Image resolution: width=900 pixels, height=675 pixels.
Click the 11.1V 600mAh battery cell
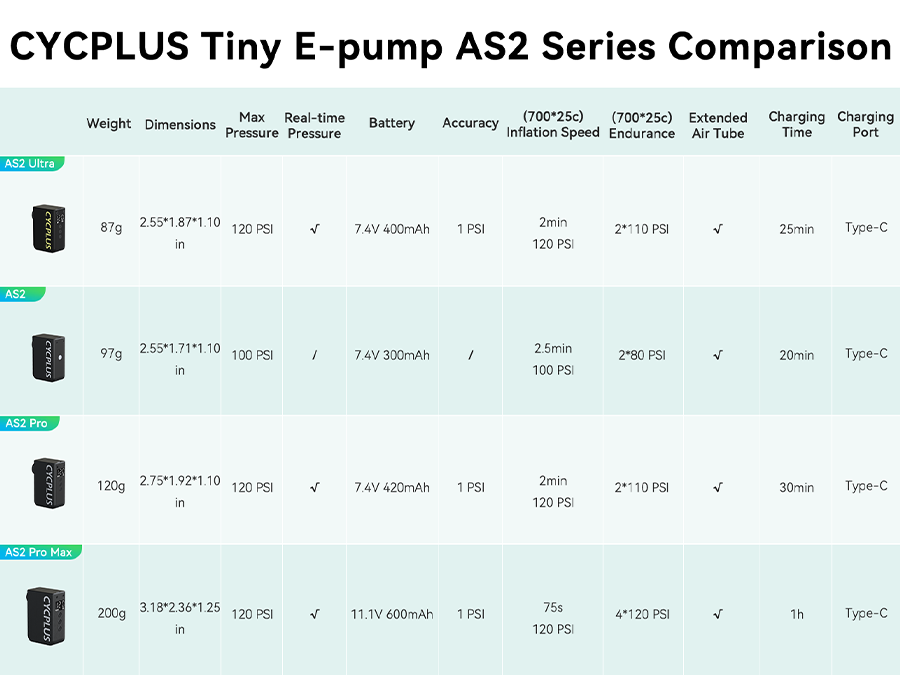pyautogui.click(x=392, y=614)
